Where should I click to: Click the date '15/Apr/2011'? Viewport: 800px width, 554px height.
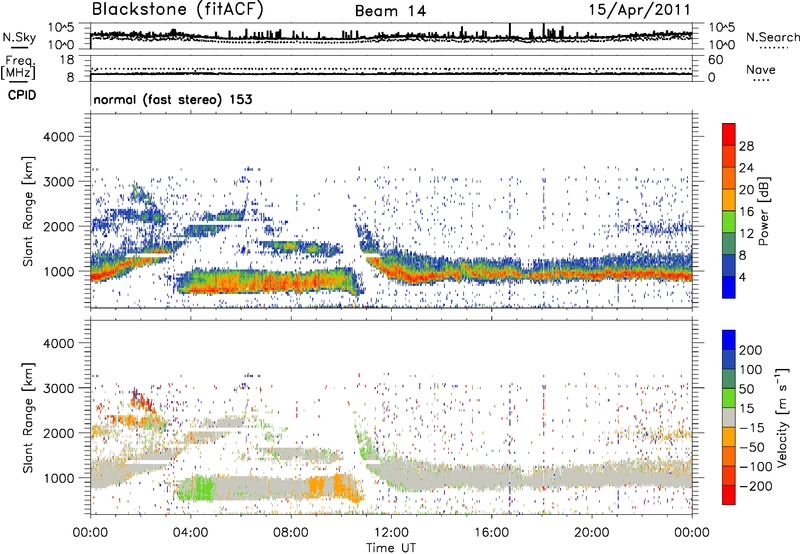(639, 10)
